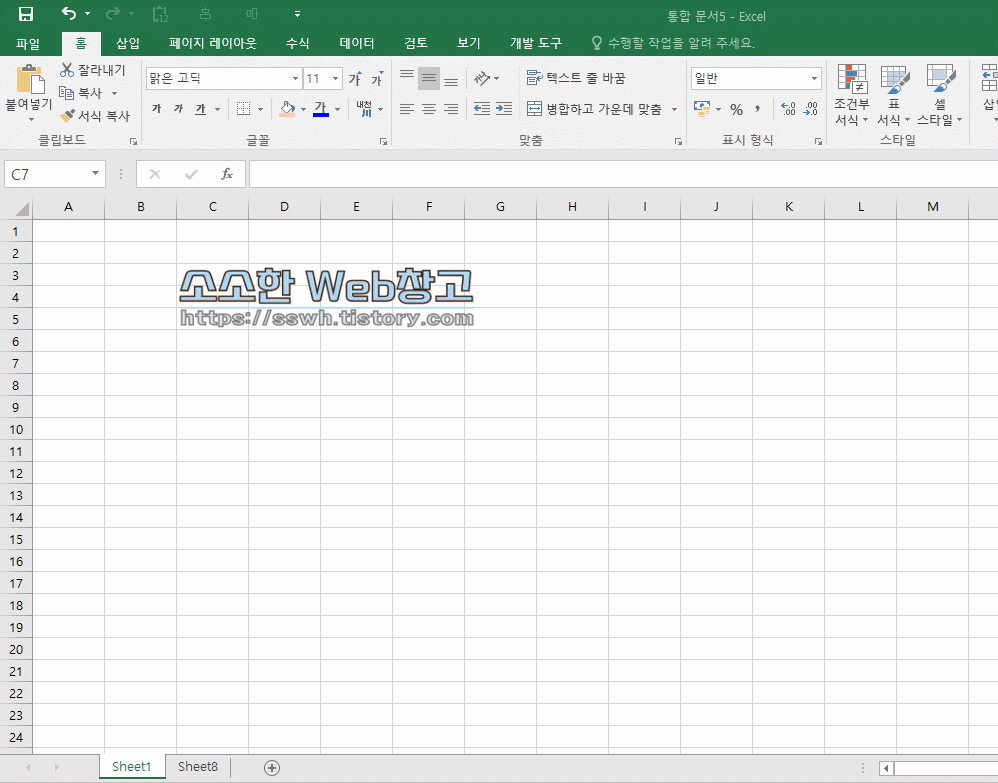Increase decimal places
Viewport: 998px width, 783px height.
[789, 109]
